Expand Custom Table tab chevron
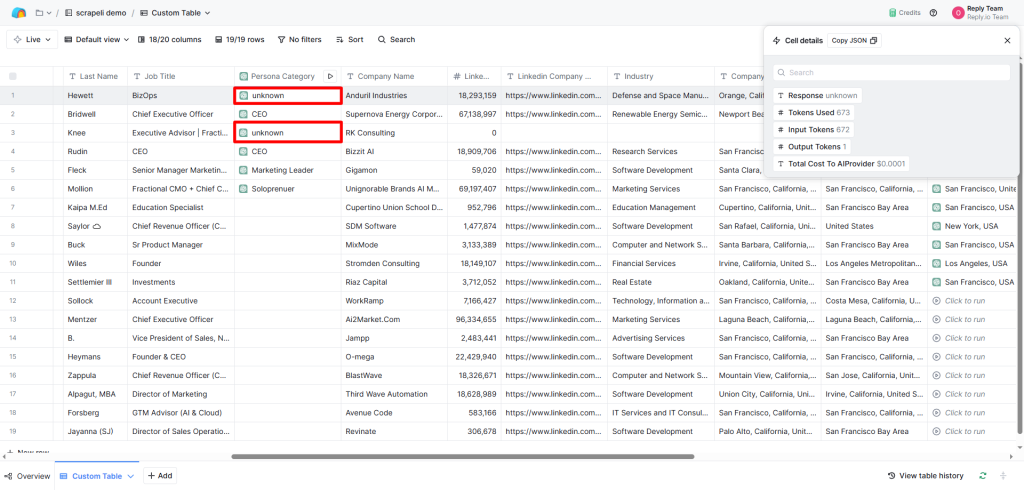1024x490 pixels. click(x=131, y=476)
